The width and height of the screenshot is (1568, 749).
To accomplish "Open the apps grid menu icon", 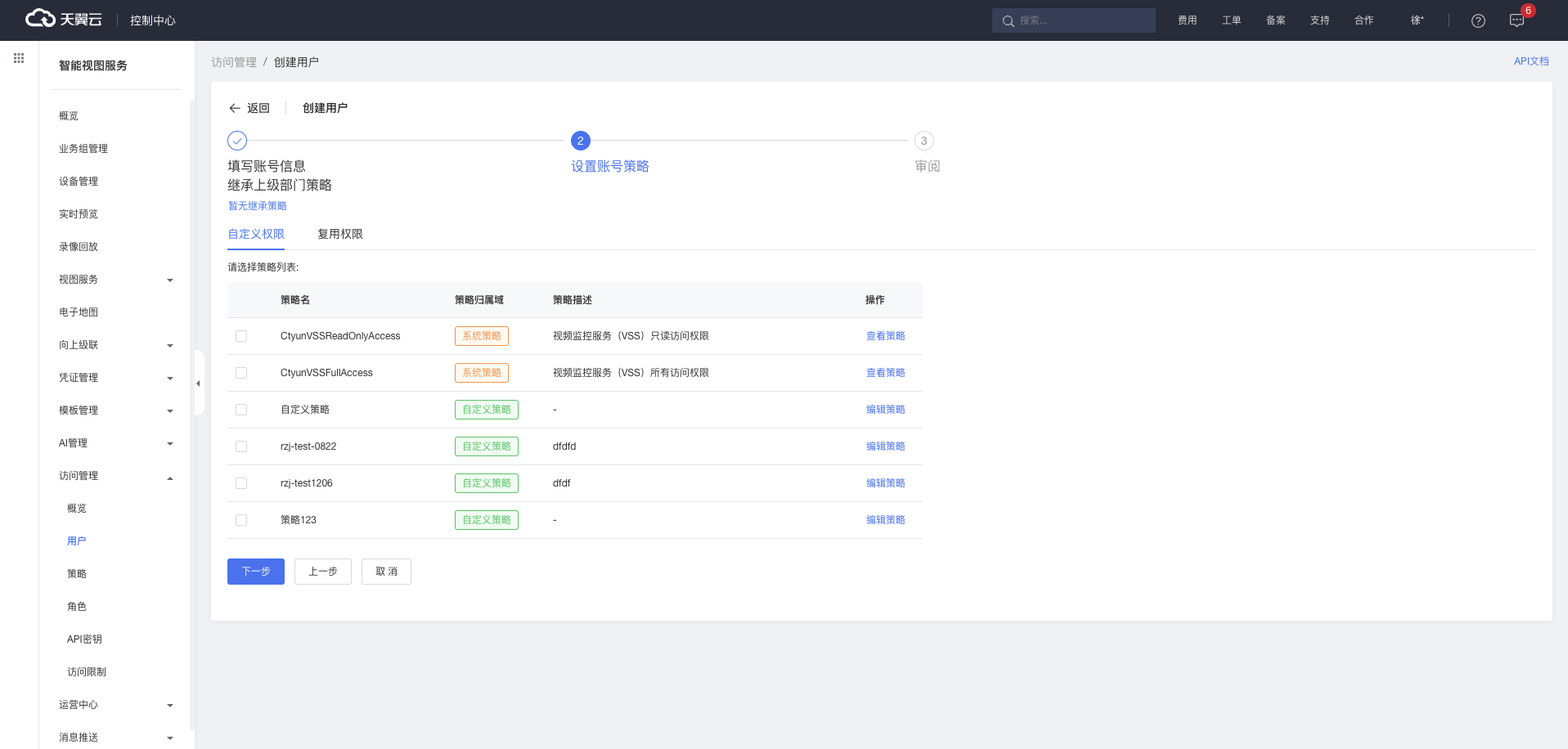I will coord(19,58).
